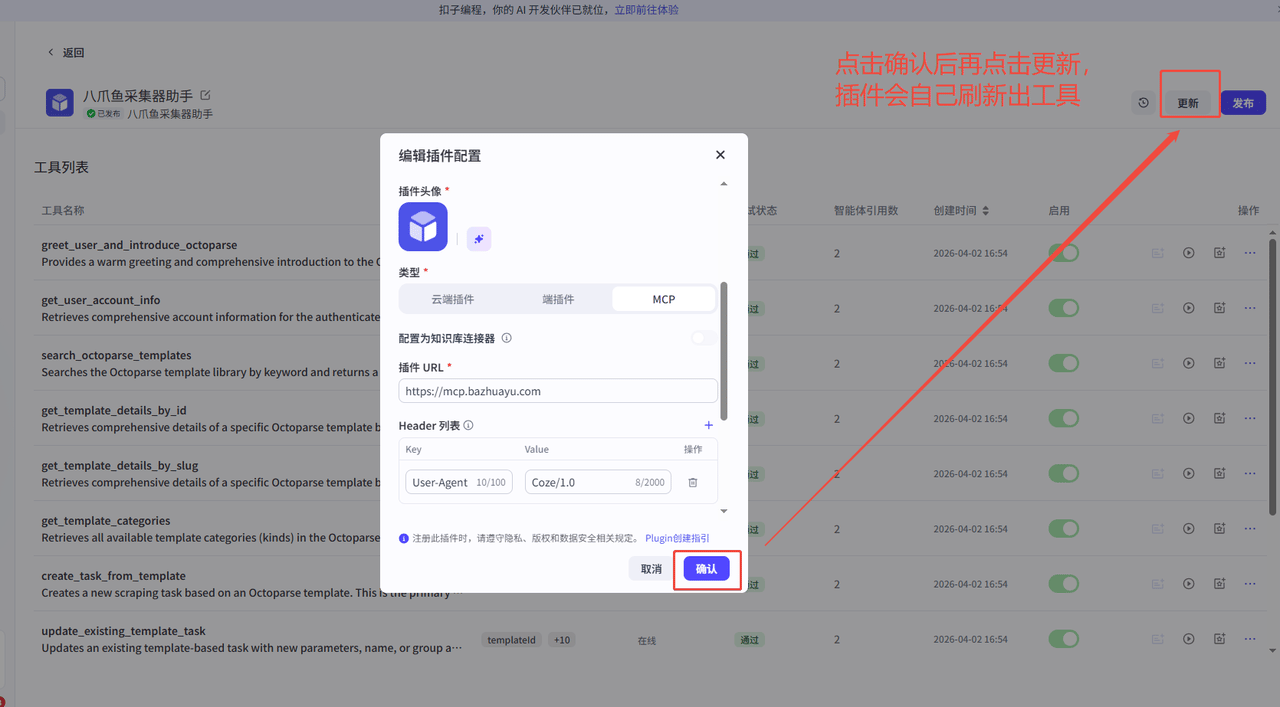The image size is (1280, 707).
Task: Click the 确认 button
Action: click(x=706, y=569)
